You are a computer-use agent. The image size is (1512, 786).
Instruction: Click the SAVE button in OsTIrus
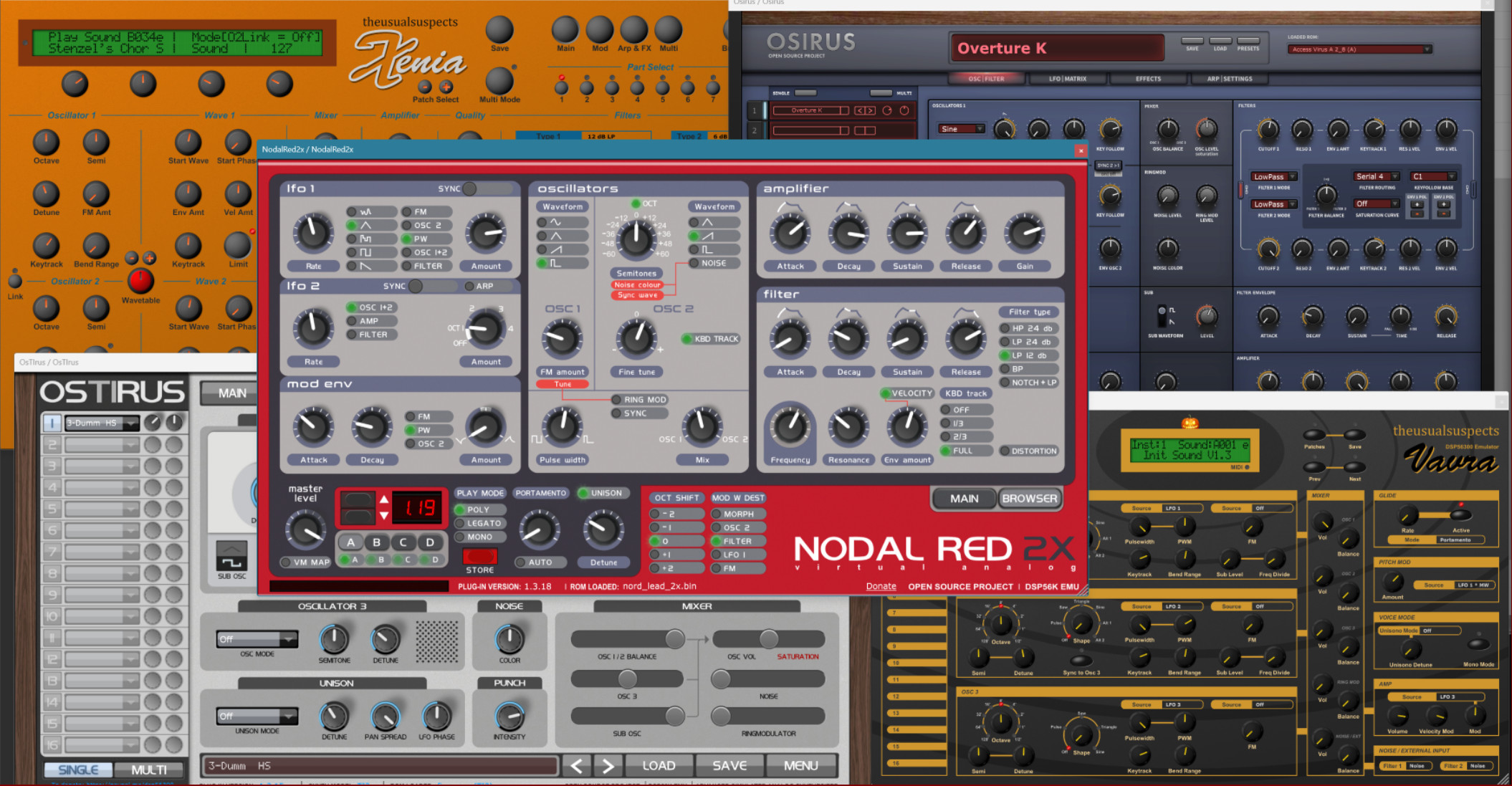pos(729,766)
